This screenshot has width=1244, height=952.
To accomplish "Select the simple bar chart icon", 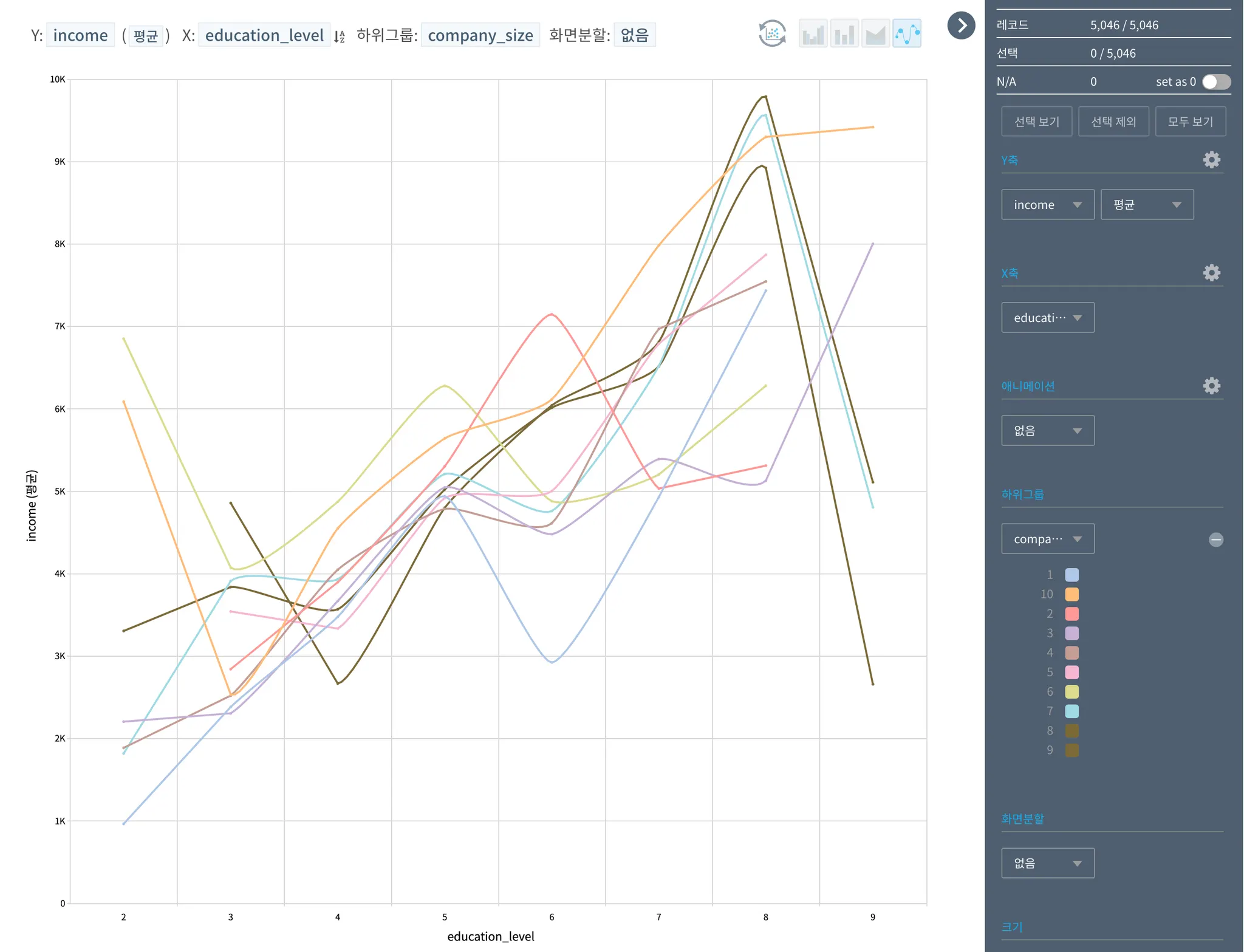I will click(x=844, y=33).
